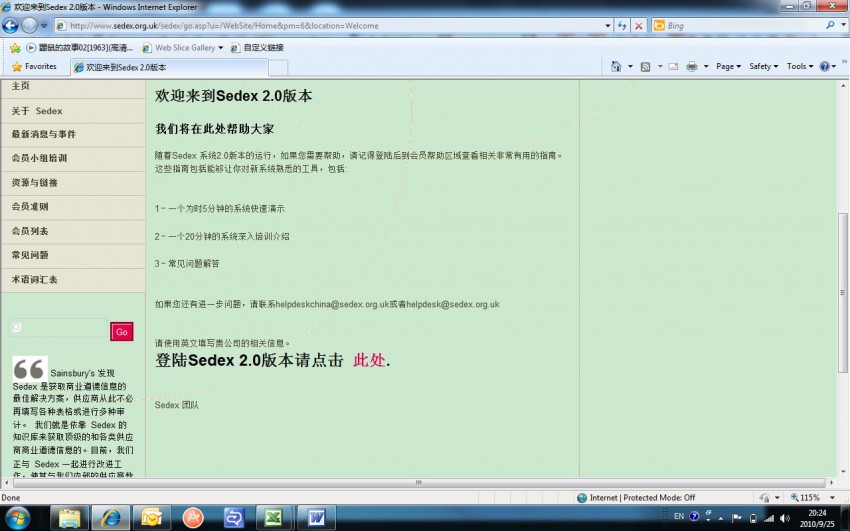Select the 欢迎来到Sedex 2.0版本 tab
Image resolution: width=850 pixels, height=531 pixels.
coord(168,67)
